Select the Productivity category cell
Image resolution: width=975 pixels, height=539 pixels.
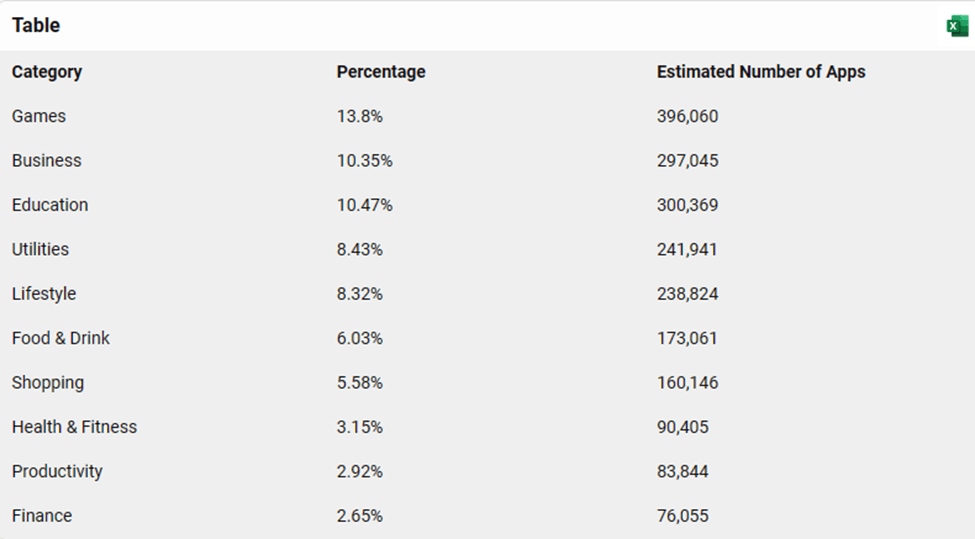click(57, 472)
